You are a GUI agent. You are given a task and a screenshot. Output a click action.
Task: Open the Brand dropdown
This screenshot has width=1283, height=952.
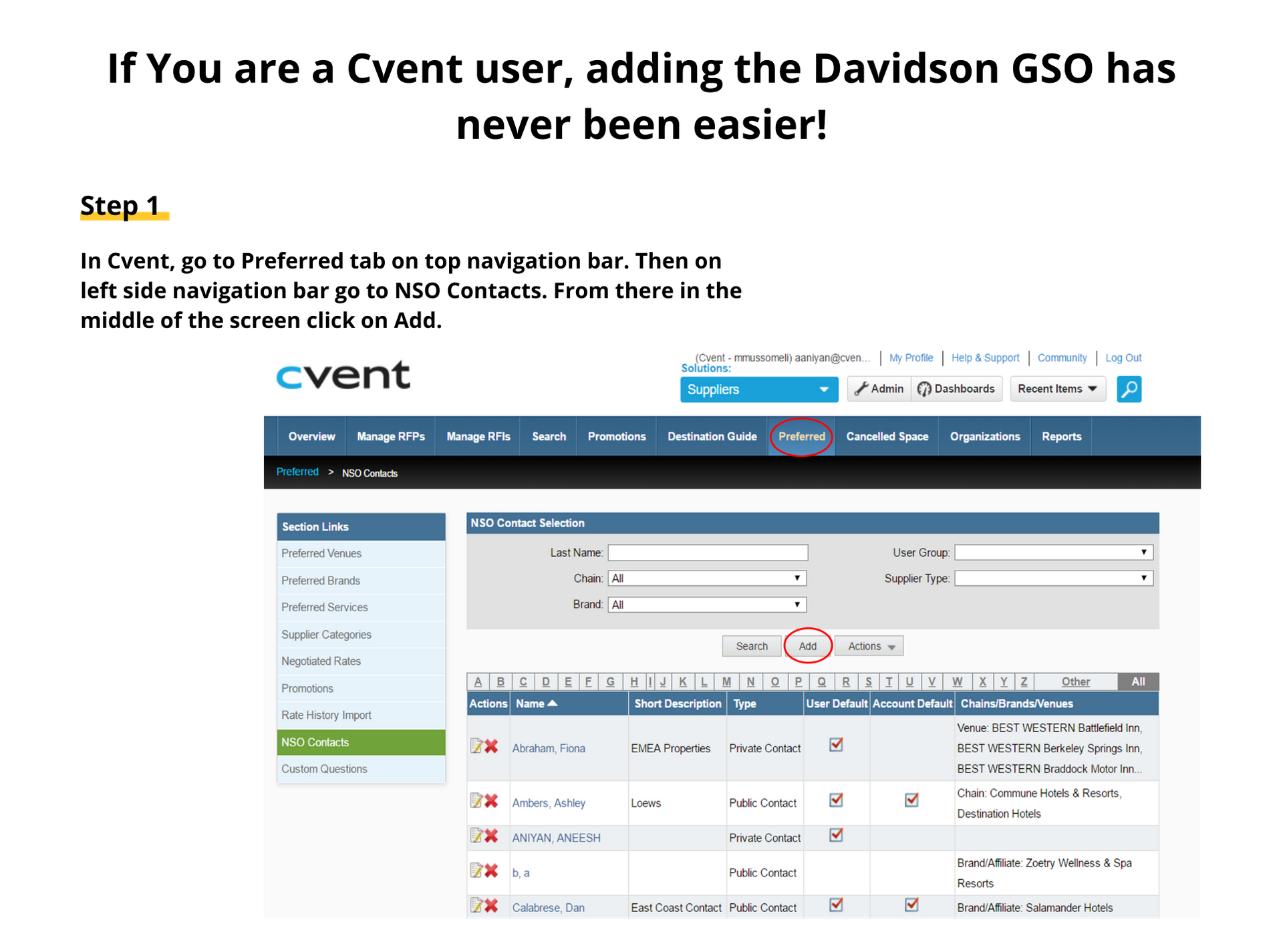click(x=707, y=605)
